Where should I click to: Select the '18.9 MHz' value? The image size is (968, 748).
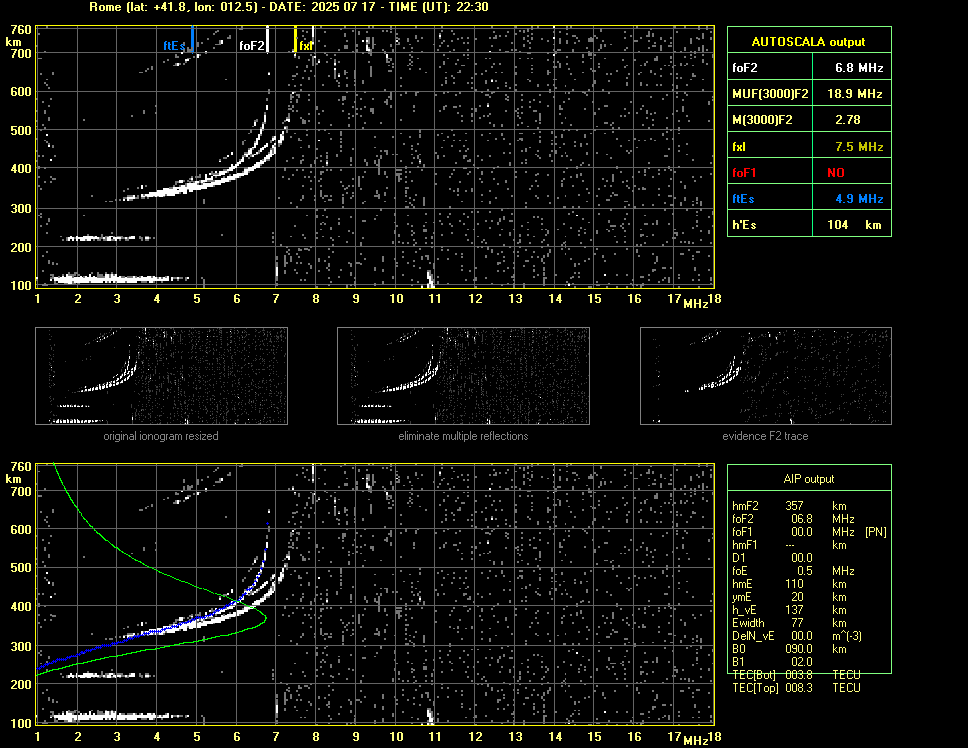click(855, 94)
